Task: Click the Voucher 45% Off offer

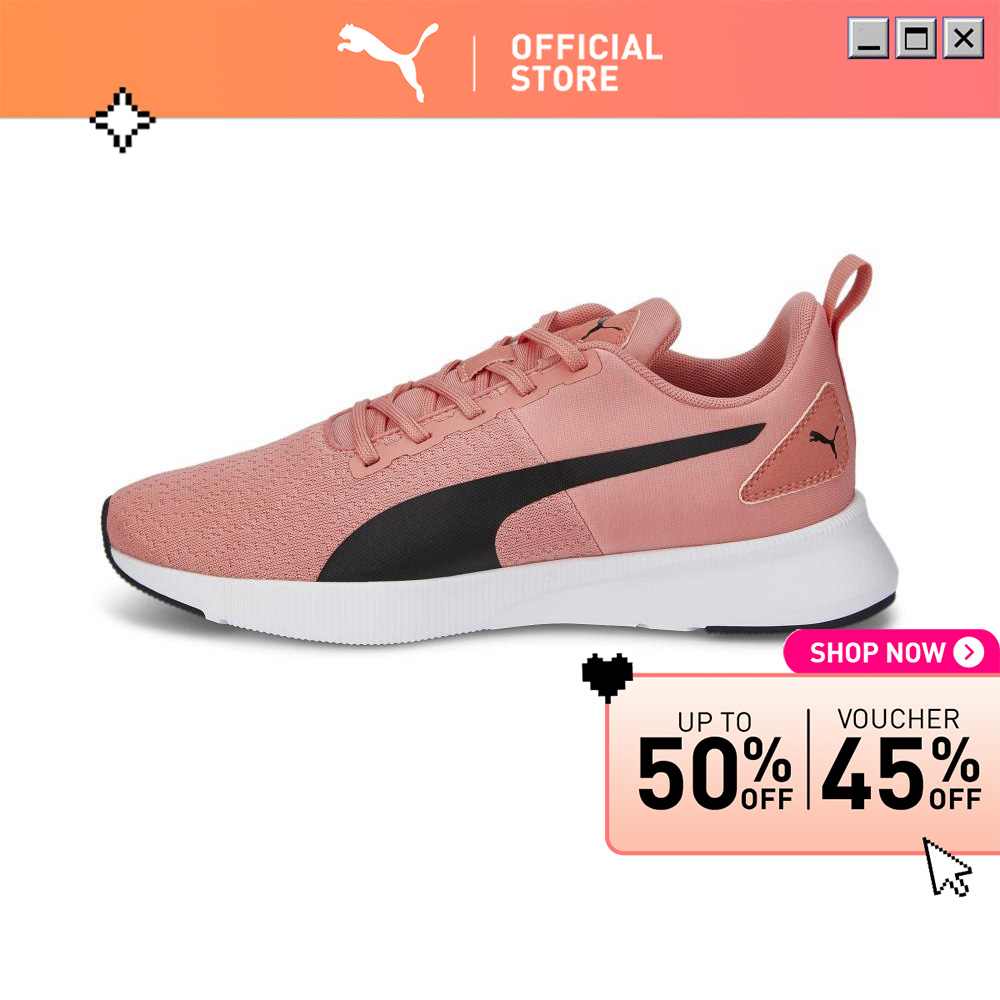Action: [x=901, y=759]
